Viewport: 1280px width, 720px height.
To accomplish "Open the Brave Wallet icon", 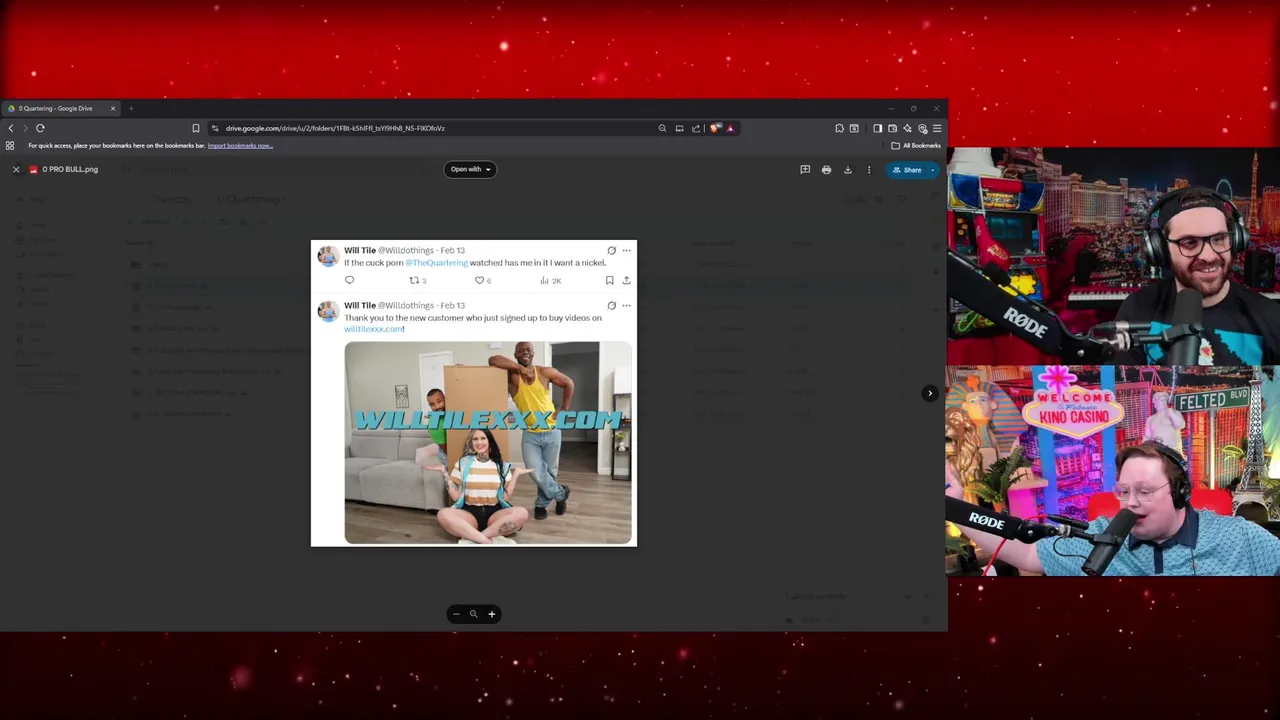I will point(892,128).
